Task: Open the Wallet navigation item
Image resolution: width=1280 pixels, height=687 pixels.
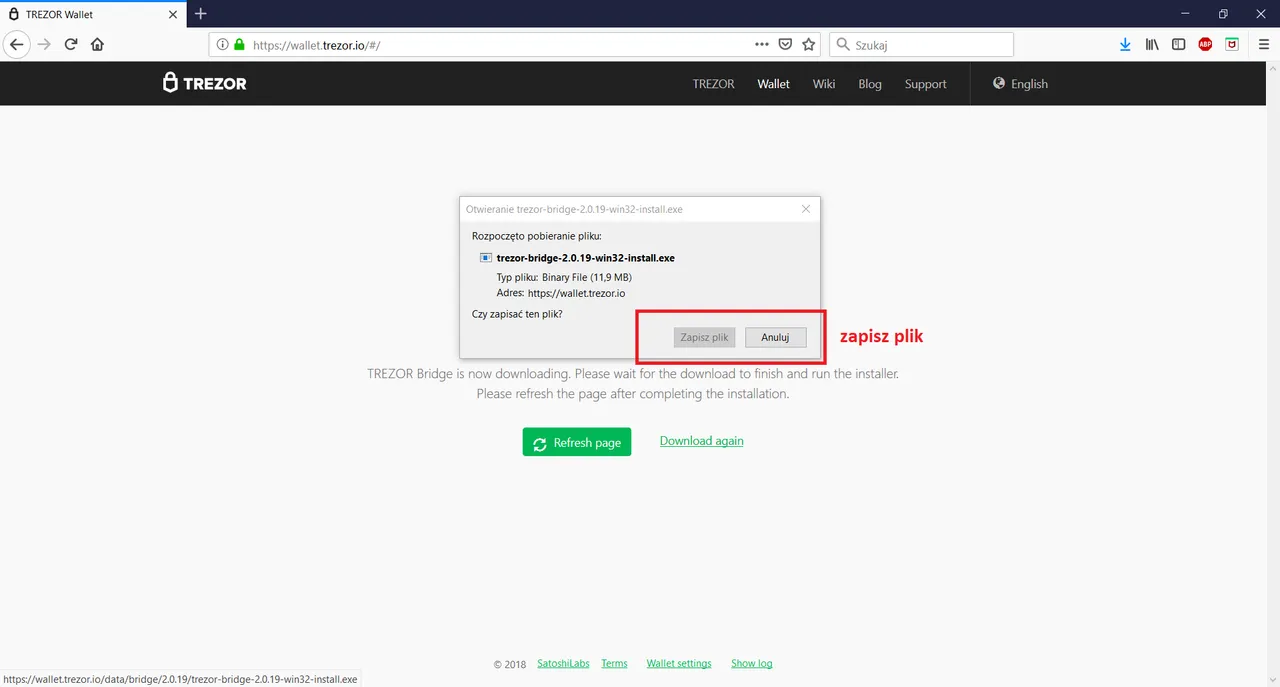Action: click(773, 84)
